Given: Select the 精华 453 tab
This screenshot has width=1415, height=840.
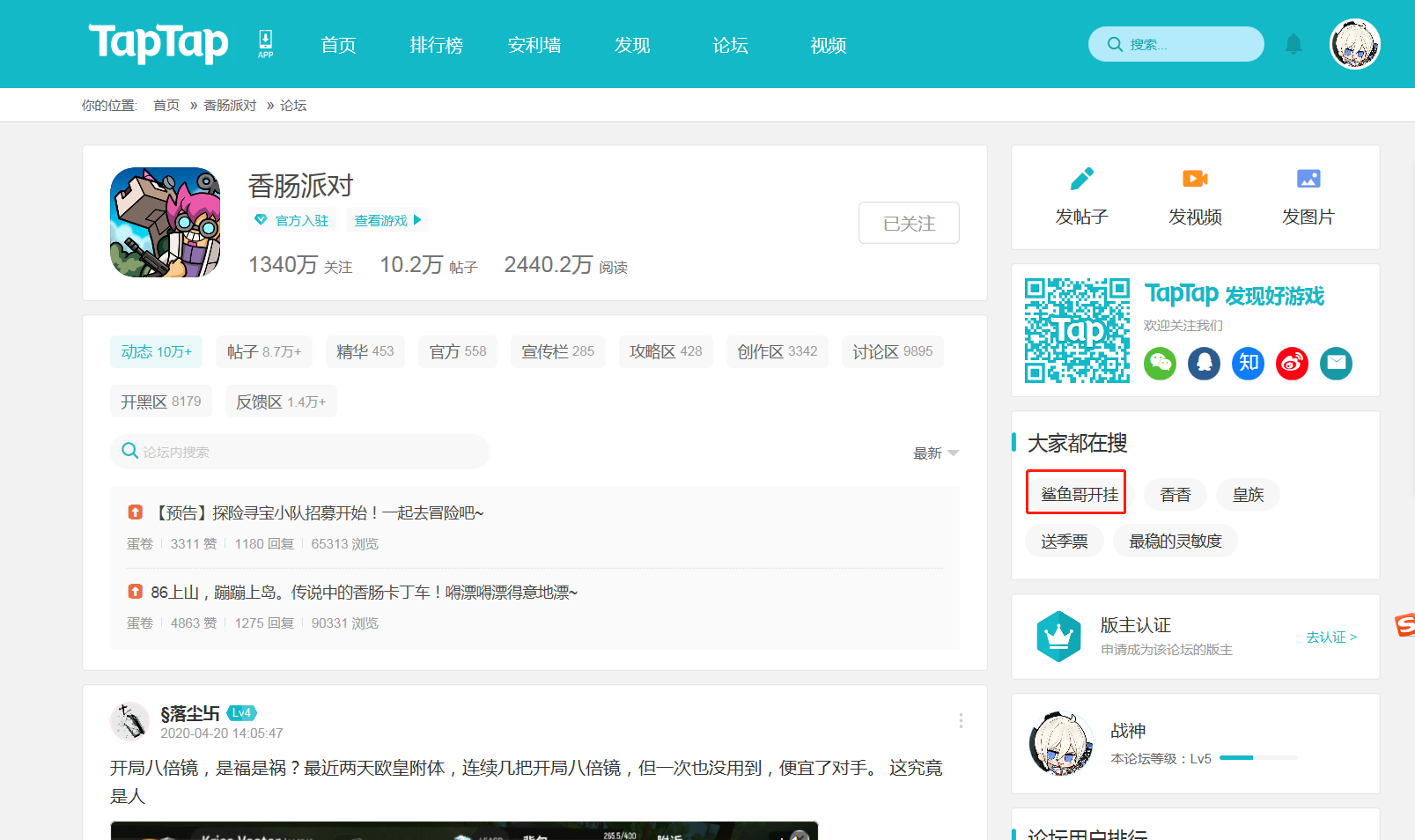Looking at the screenshot, I should pyautogui.click(x=365, y=351).
